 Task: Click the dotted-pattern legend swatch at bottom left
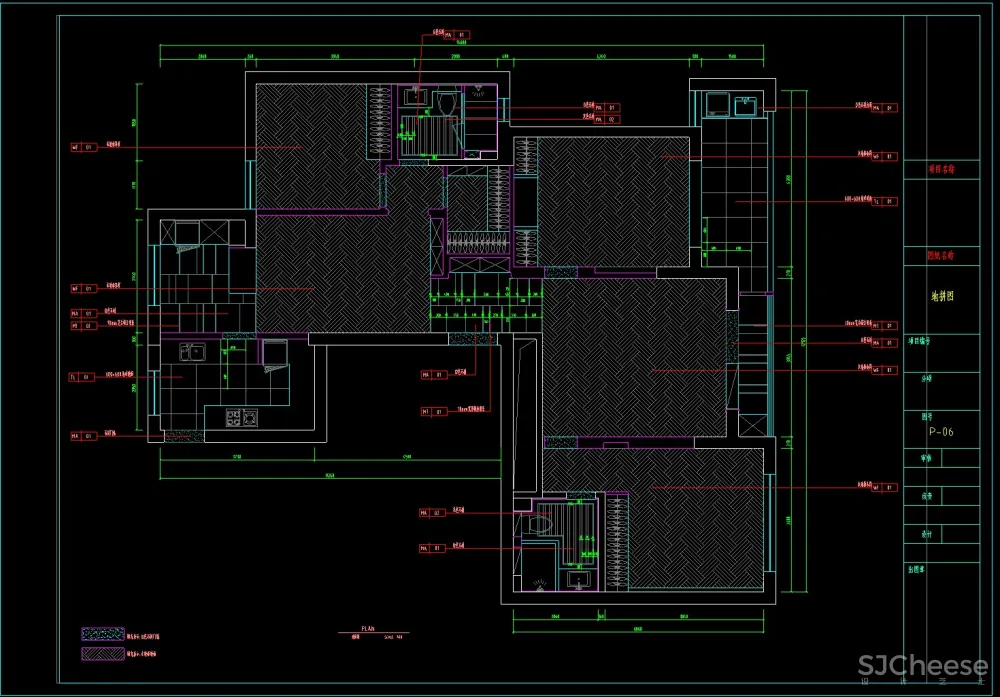(103, 634)
